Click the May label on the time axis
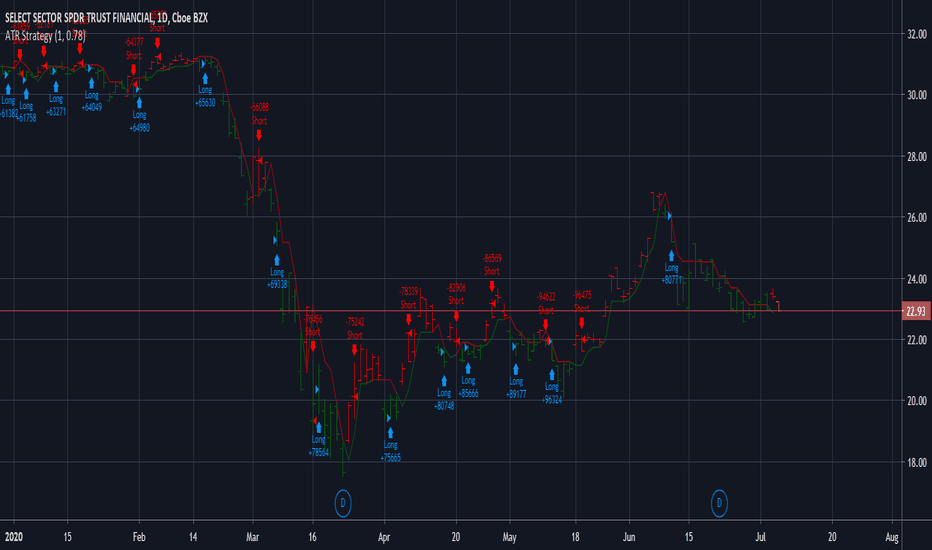Viewport: 932px width, 550px height. point(509,537)
